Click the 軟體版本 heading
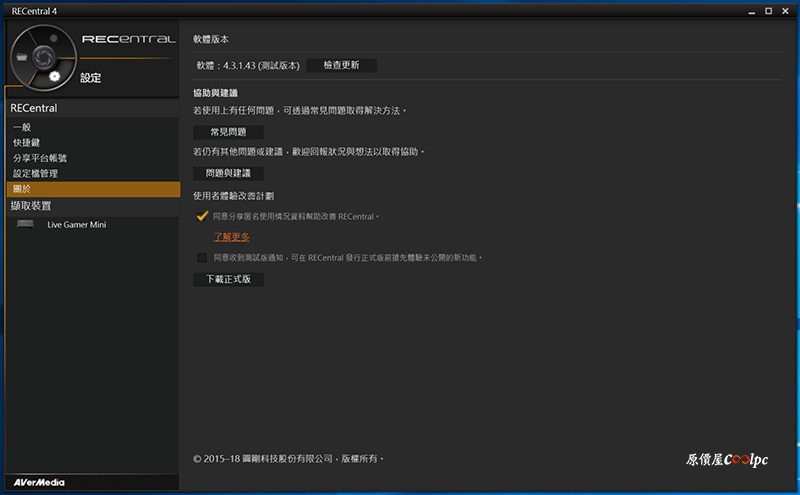This screenshot has width=800, height=495. 211,39
